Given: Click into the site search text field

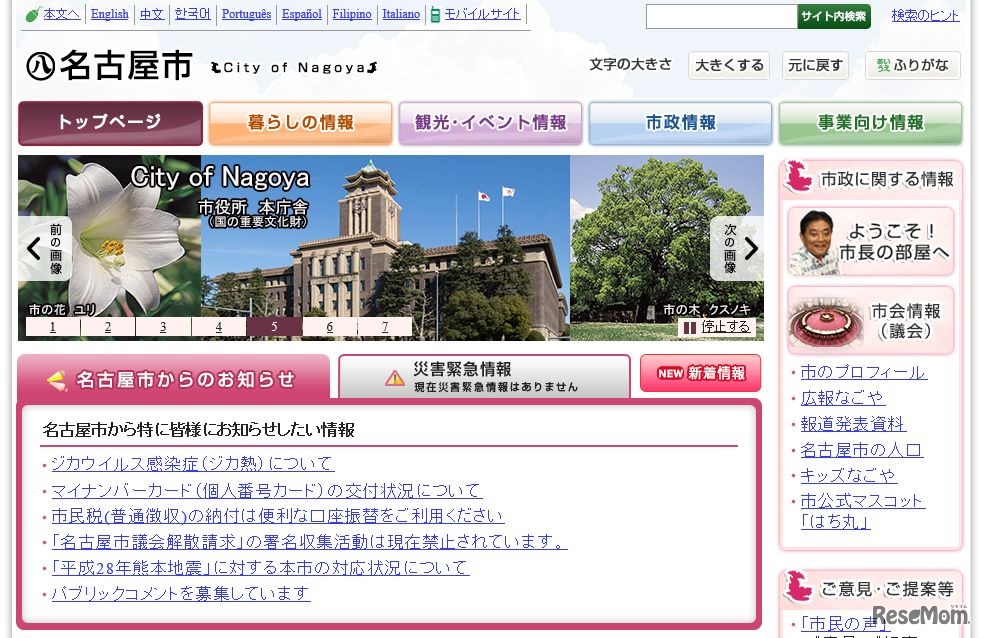Looking at the screenshot, I should (x=721, y=16).
